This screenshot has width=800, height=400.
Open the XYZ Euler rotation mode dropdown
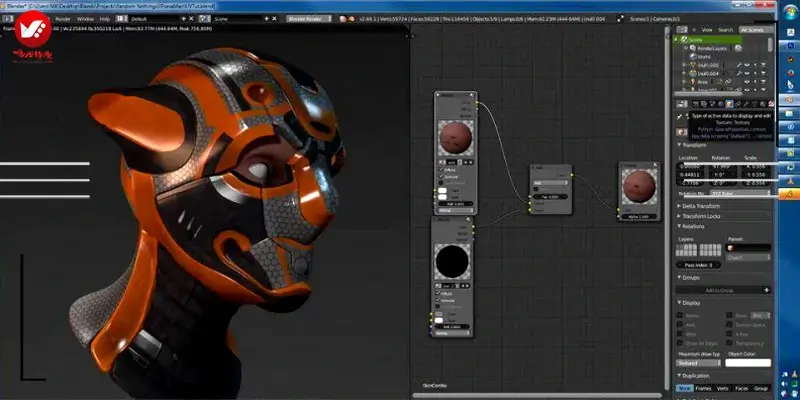tap(738, 194)
